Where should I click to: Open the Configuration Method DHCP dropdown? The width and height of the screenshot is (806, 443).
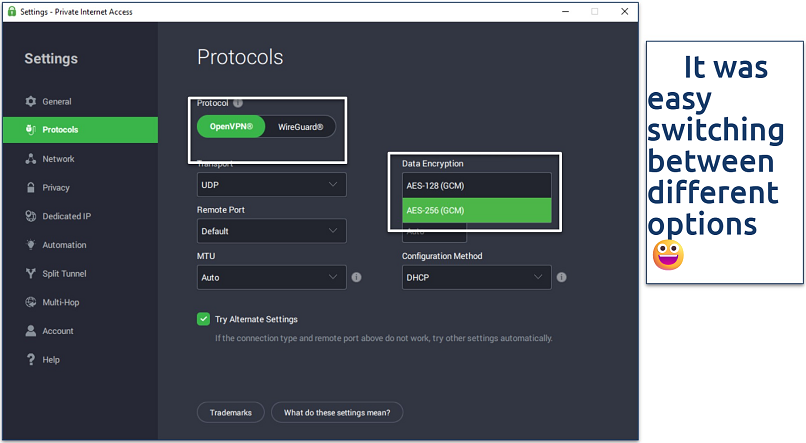[477, 277]
